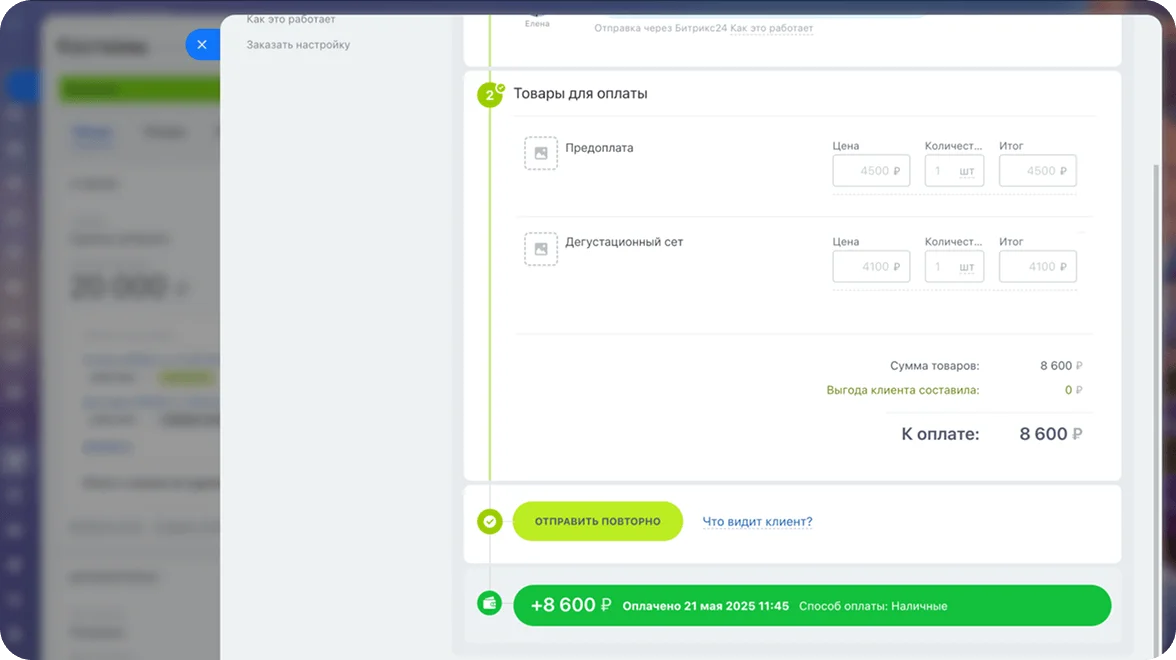Open the Что видит клиент? link
The width and height of the screenshot is (1176, 660).
click(757, 522)
